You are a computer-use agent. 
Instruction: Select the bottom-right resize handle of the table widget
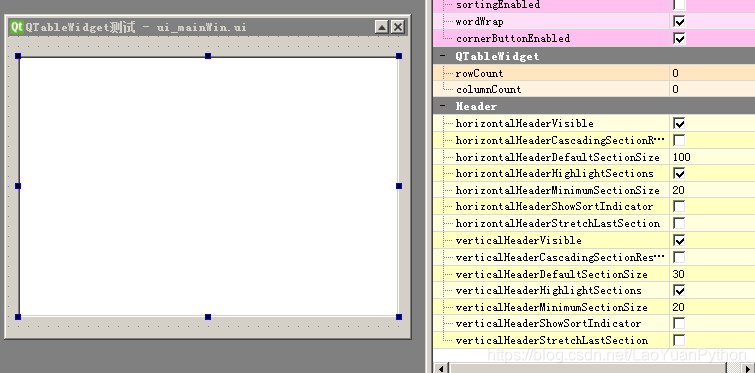(399, 317)
